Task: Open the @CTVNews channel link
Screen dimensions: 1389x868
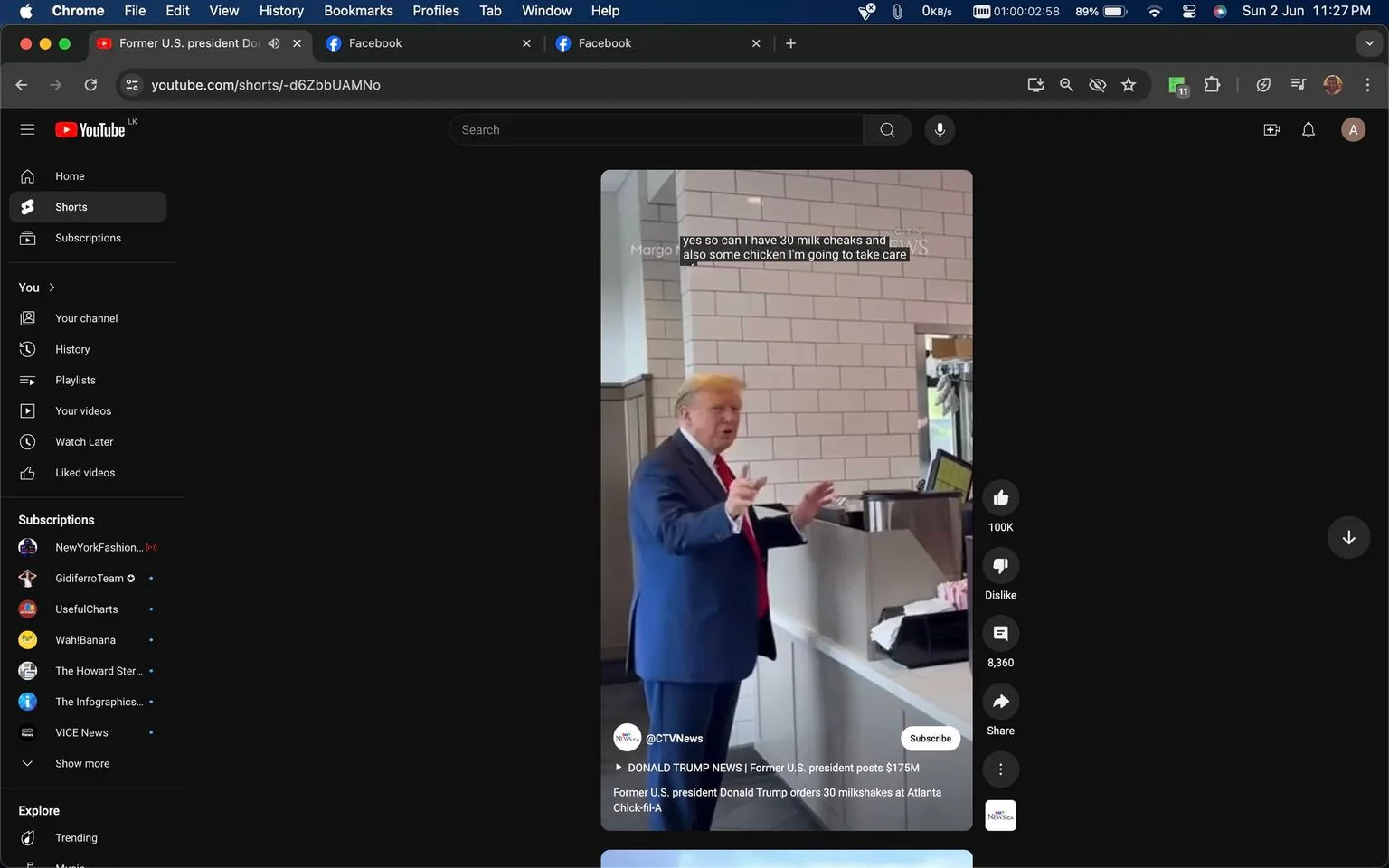Action: click(x=675, y=738)
